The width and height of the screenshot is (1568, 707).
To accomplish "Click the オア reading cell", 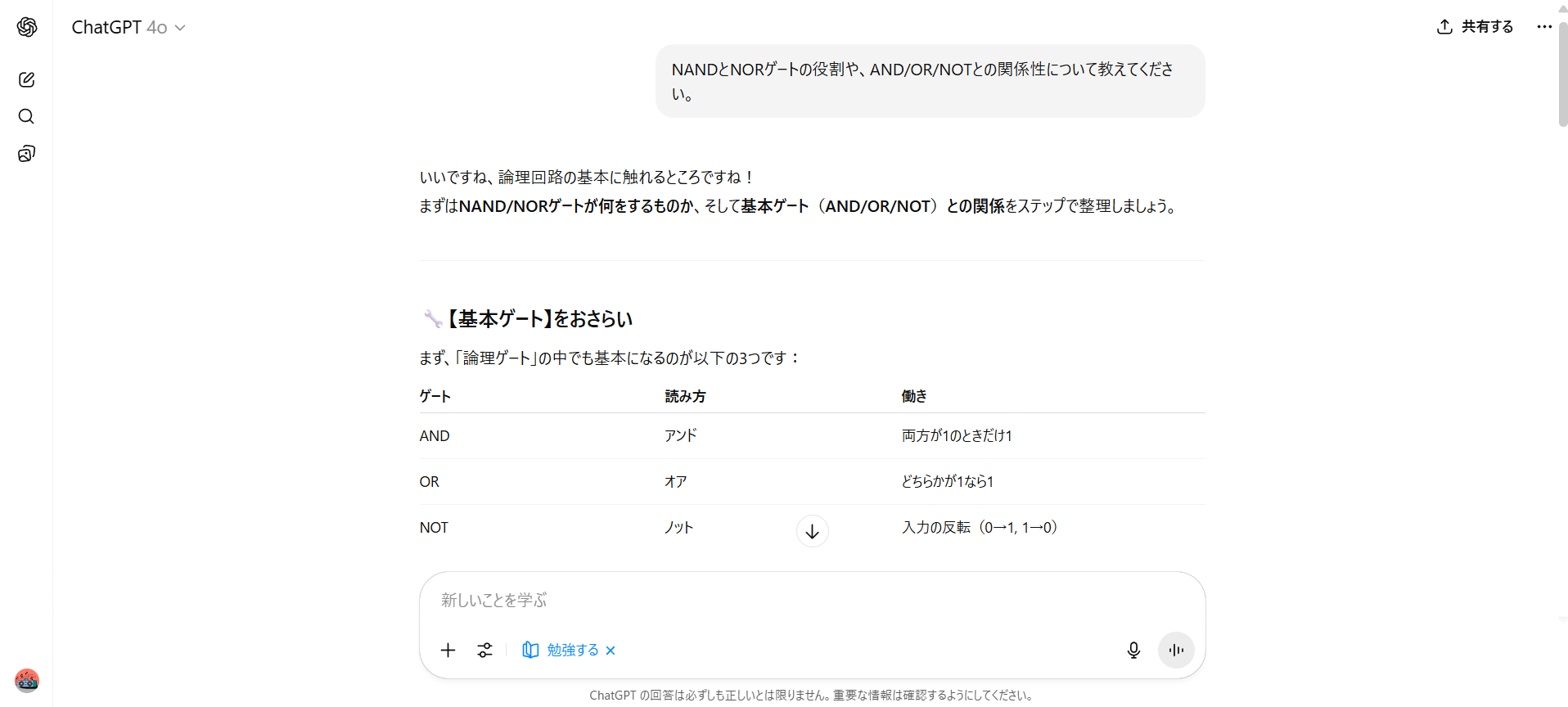I will pyautogui.click(x=676, y=481).
